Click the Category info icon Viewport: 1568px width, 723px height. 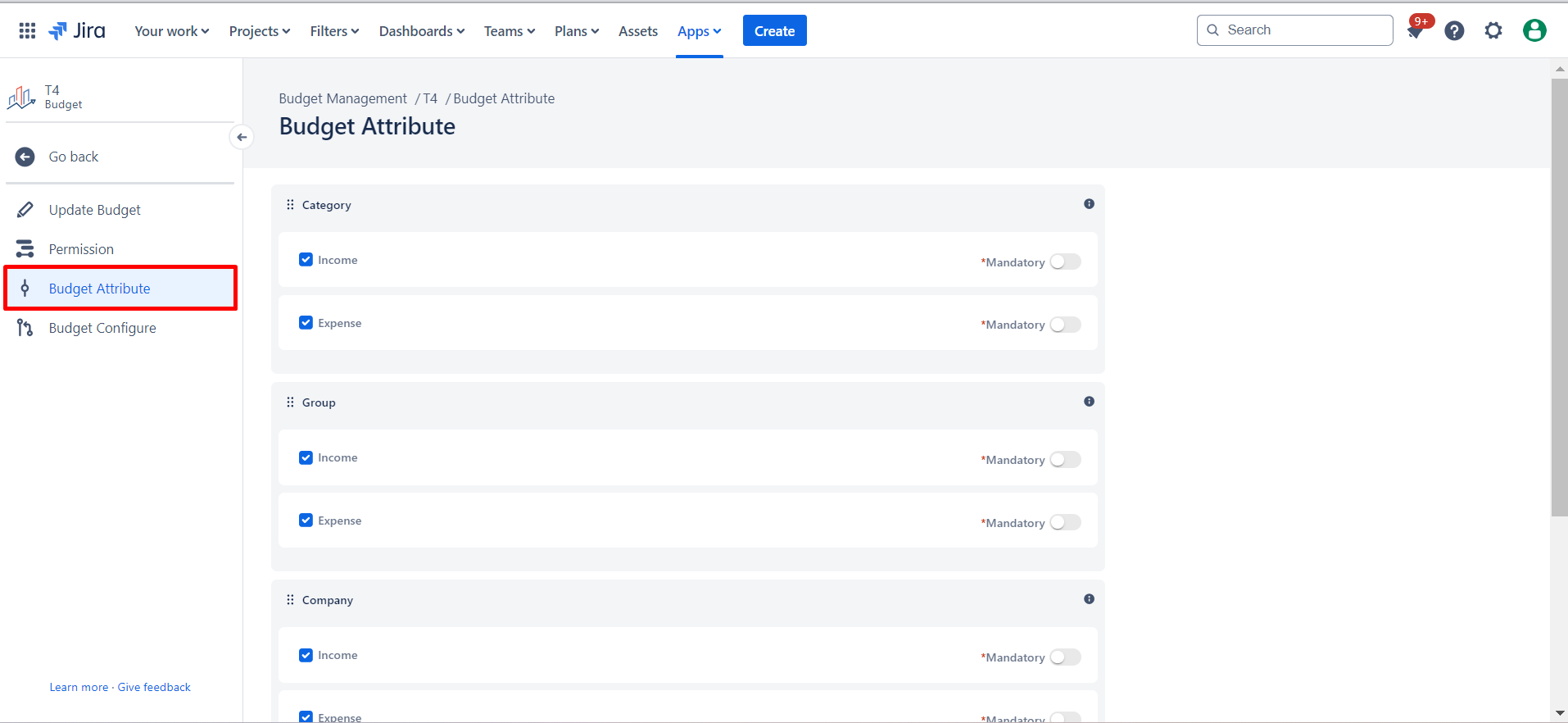click(x=1089, y=204)
